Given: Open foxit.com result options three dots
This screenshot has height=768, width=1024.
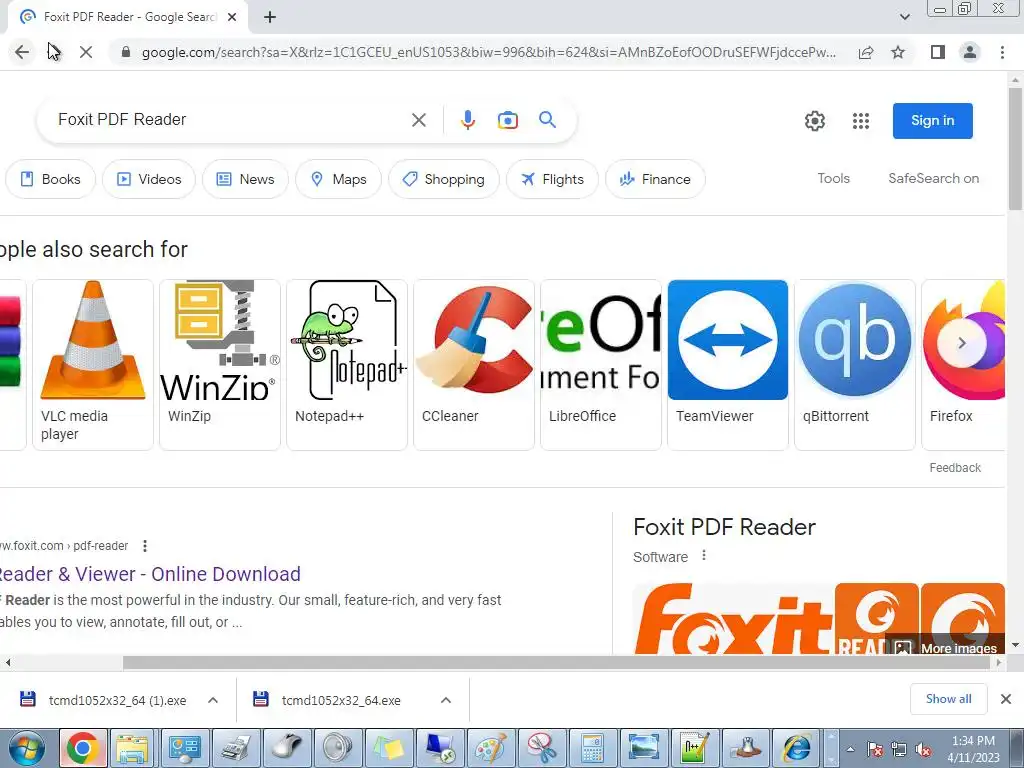Looking at the screenshot, I should (145, 545).
